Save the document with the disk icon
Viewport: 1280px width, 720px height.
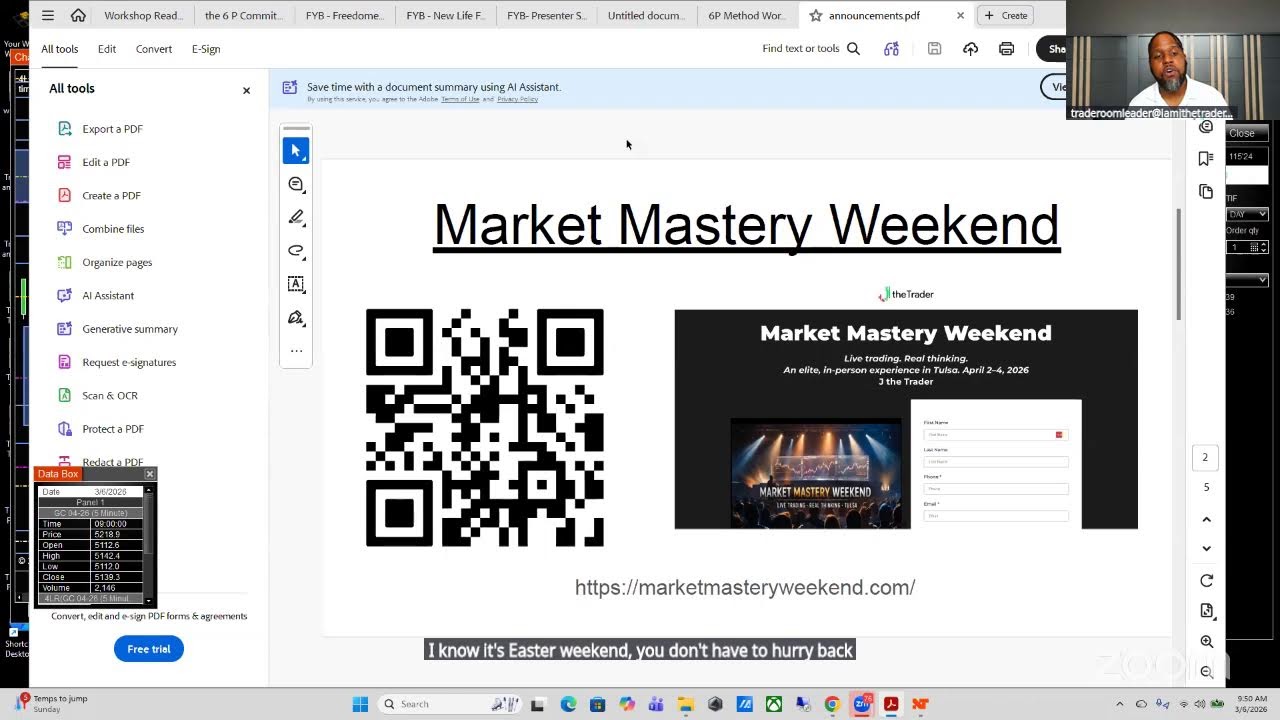(x=934, y=48)
